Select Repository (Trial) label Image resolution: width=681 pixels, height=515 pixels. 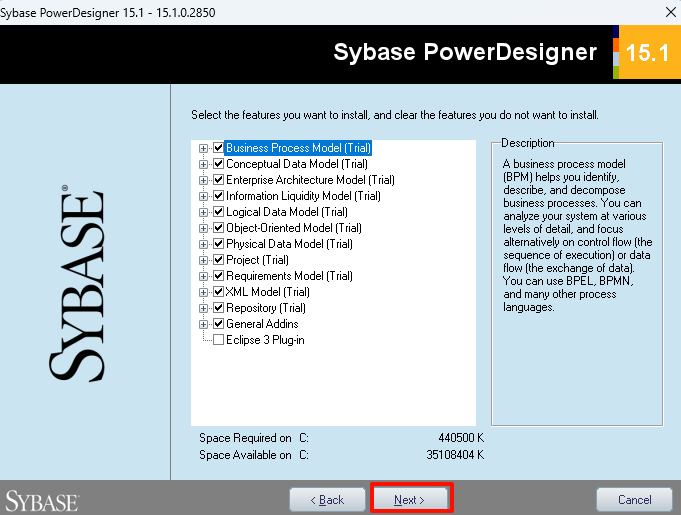[x=266, y=308]
